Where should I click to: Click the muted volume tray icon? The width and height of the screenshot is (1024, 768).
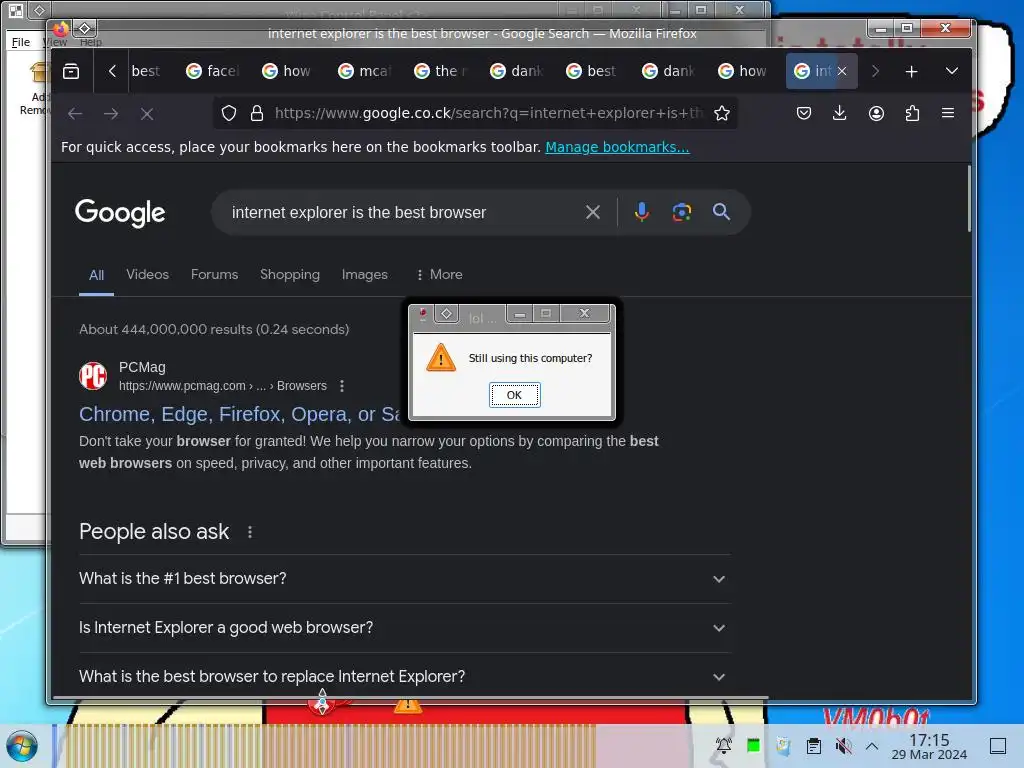pos(843,746)
